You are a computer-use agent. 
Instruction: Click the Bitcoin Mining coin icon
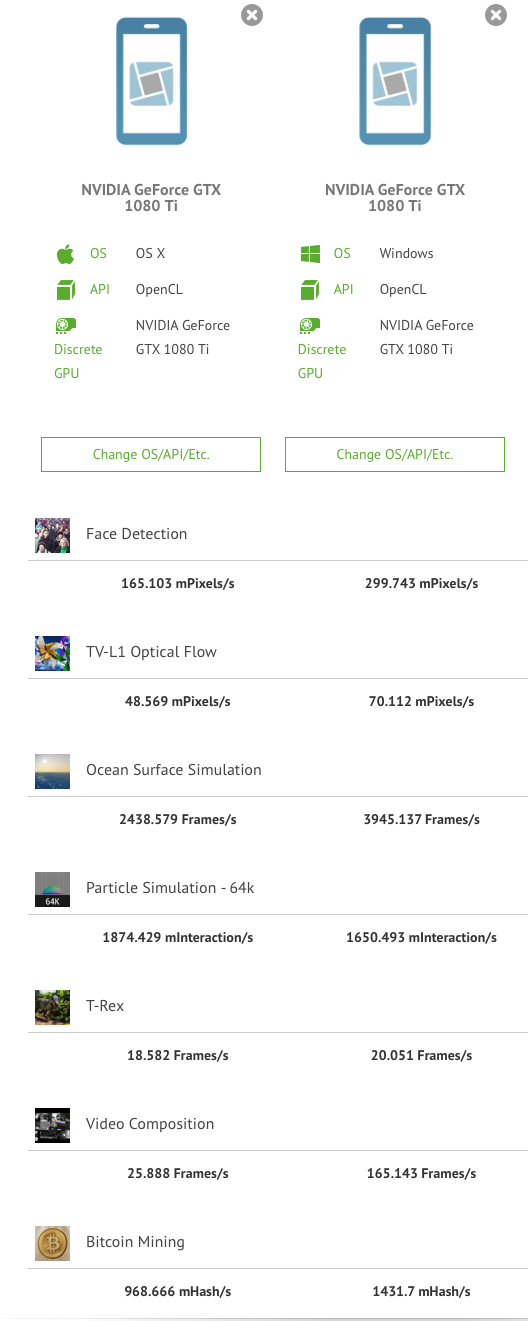[52, 1243]
